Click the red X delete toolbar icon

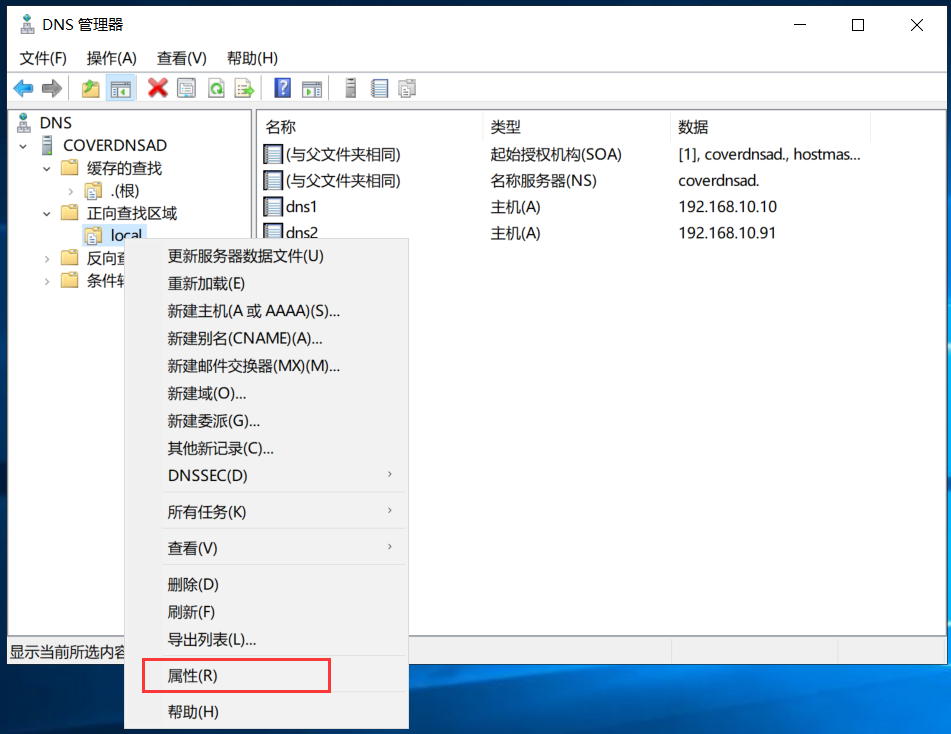[157, 89]
